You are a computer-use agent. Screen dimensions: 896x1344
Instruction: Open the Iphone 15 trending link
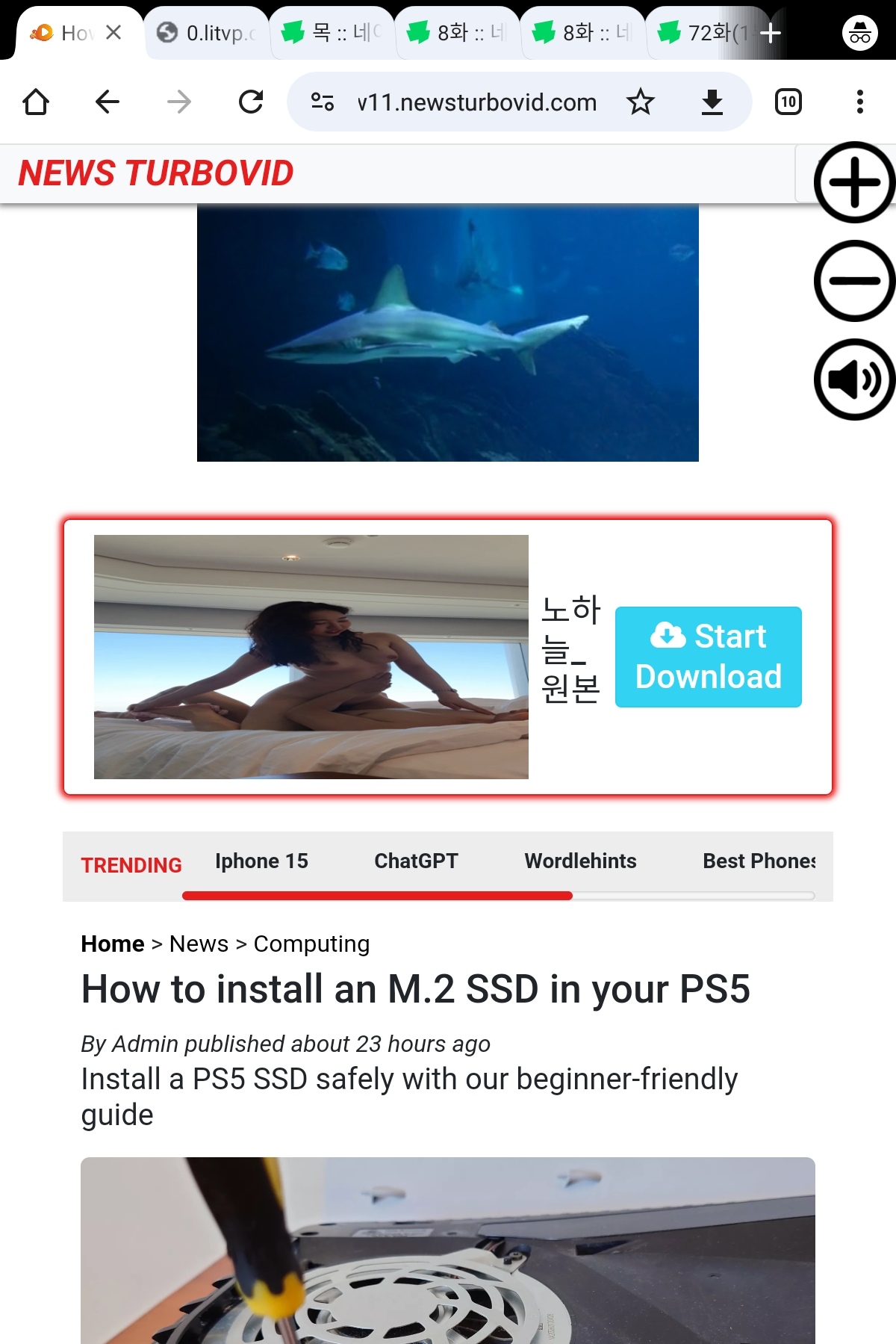point(261,861)
